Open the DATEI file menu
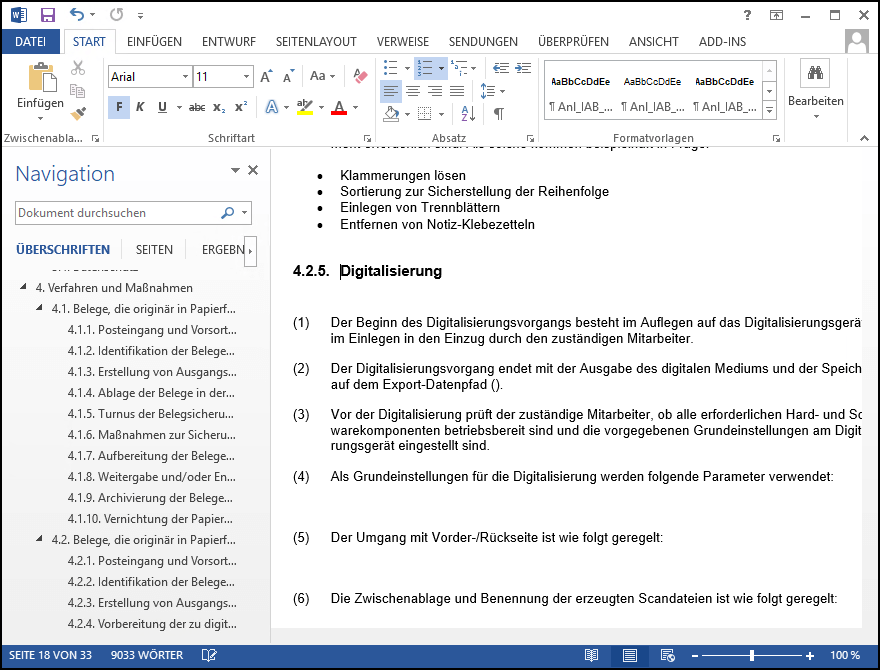The height and width of the screenshot is (670, 880). (31, 42)
